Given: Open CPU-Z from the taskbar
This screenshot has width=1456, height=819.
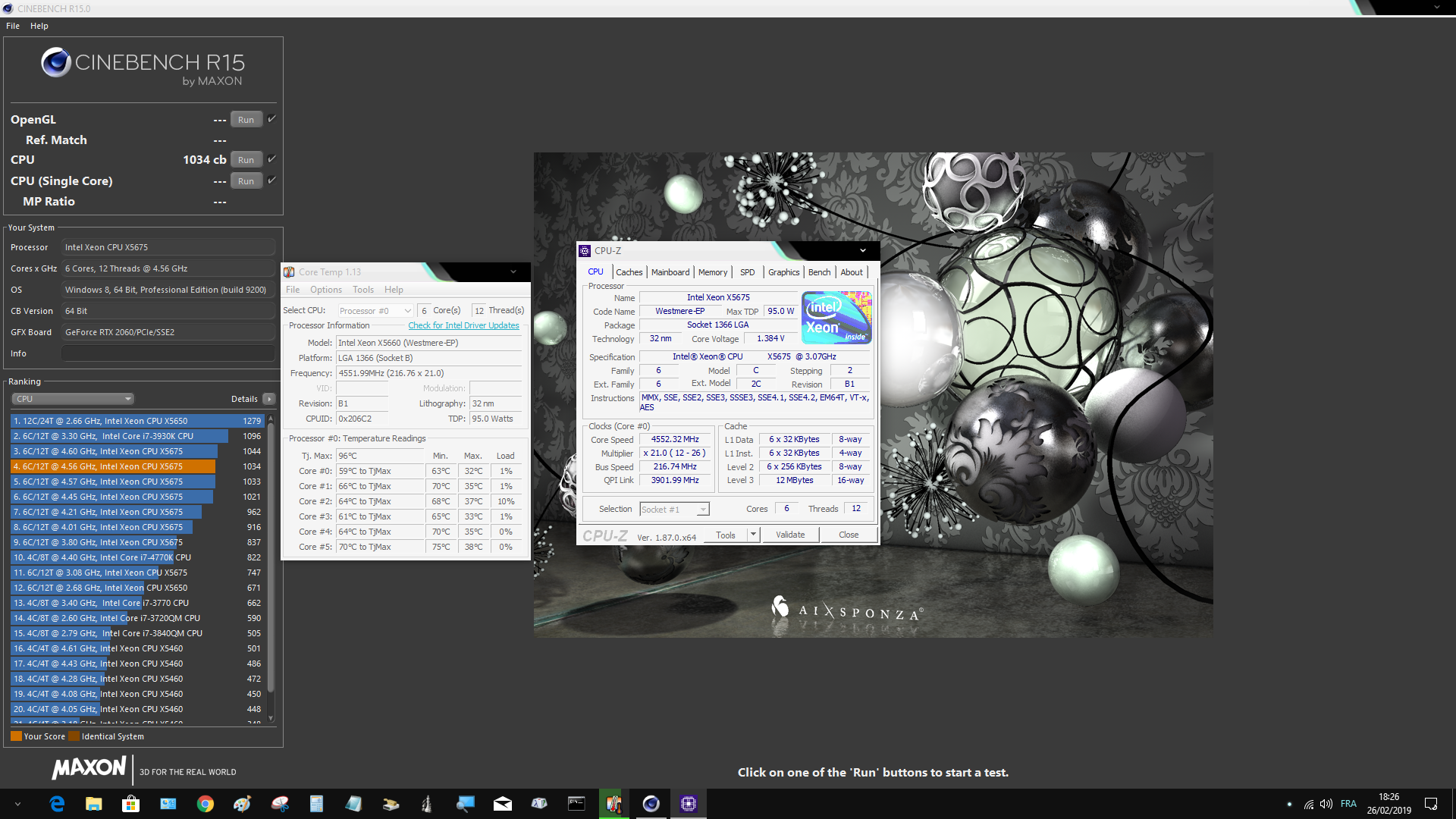Looking at the screenshot, I should point(688,803).
